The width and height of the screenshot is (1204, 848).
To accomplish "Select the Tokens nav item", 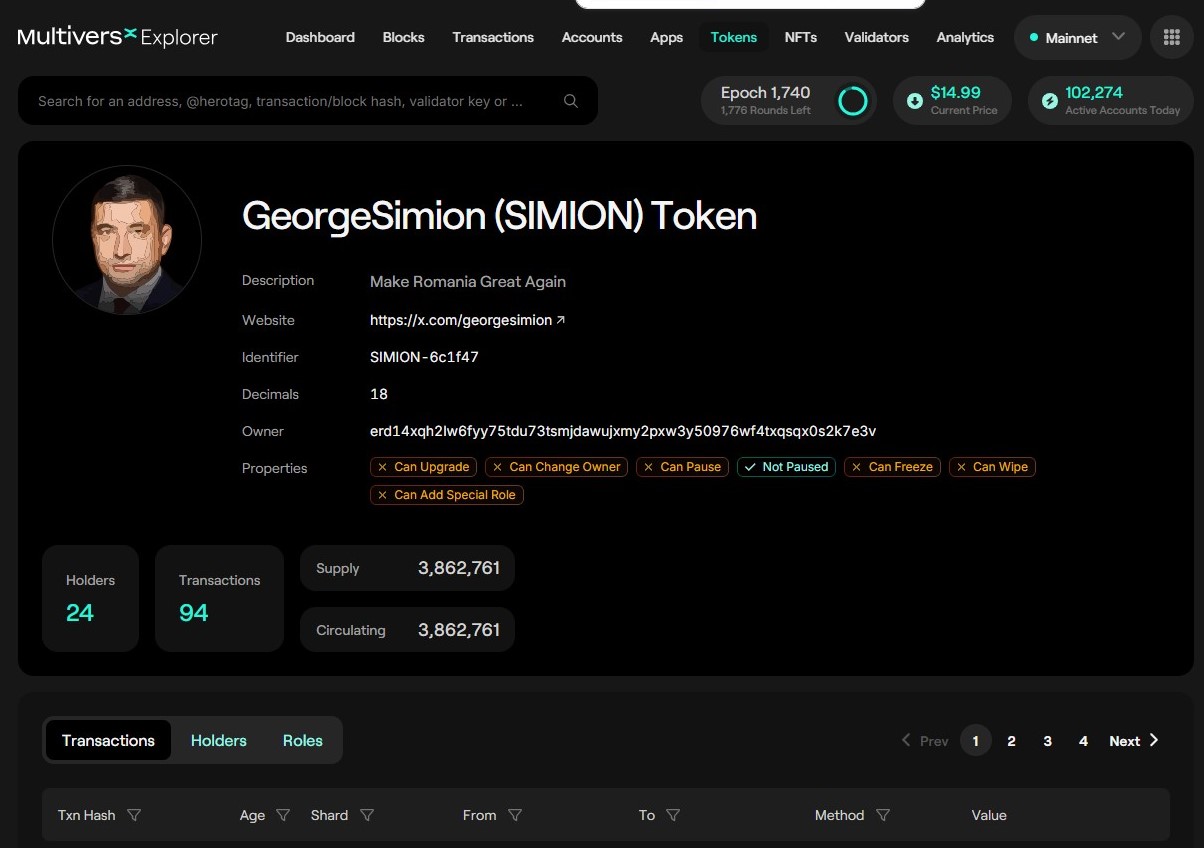I will click(734, 38).
